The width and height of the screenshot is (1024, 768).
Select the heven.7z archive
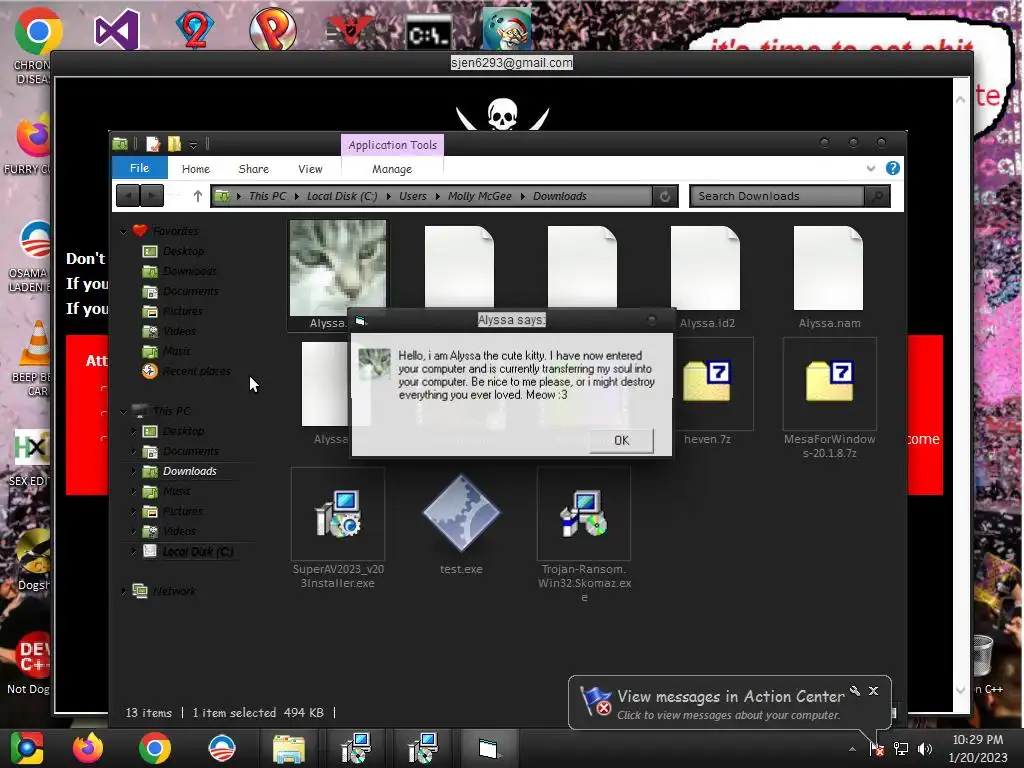click(x=707, y=392)
